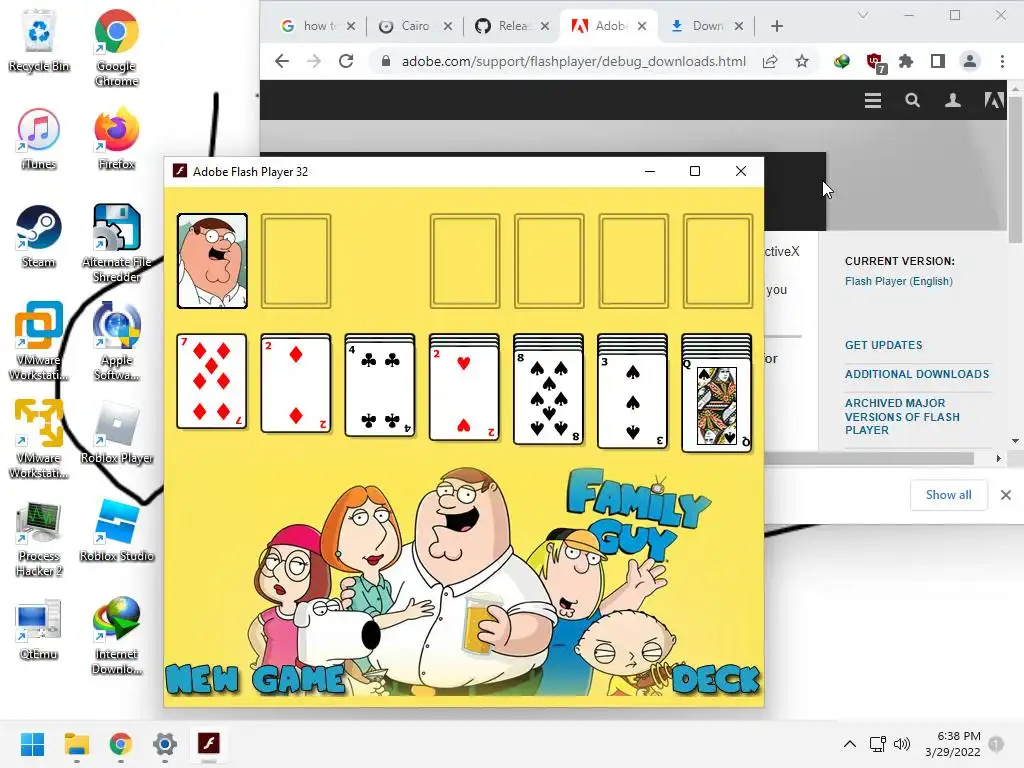
Task: Open Archived Major Versions of Flash Player link
Action: coord(903,417)
